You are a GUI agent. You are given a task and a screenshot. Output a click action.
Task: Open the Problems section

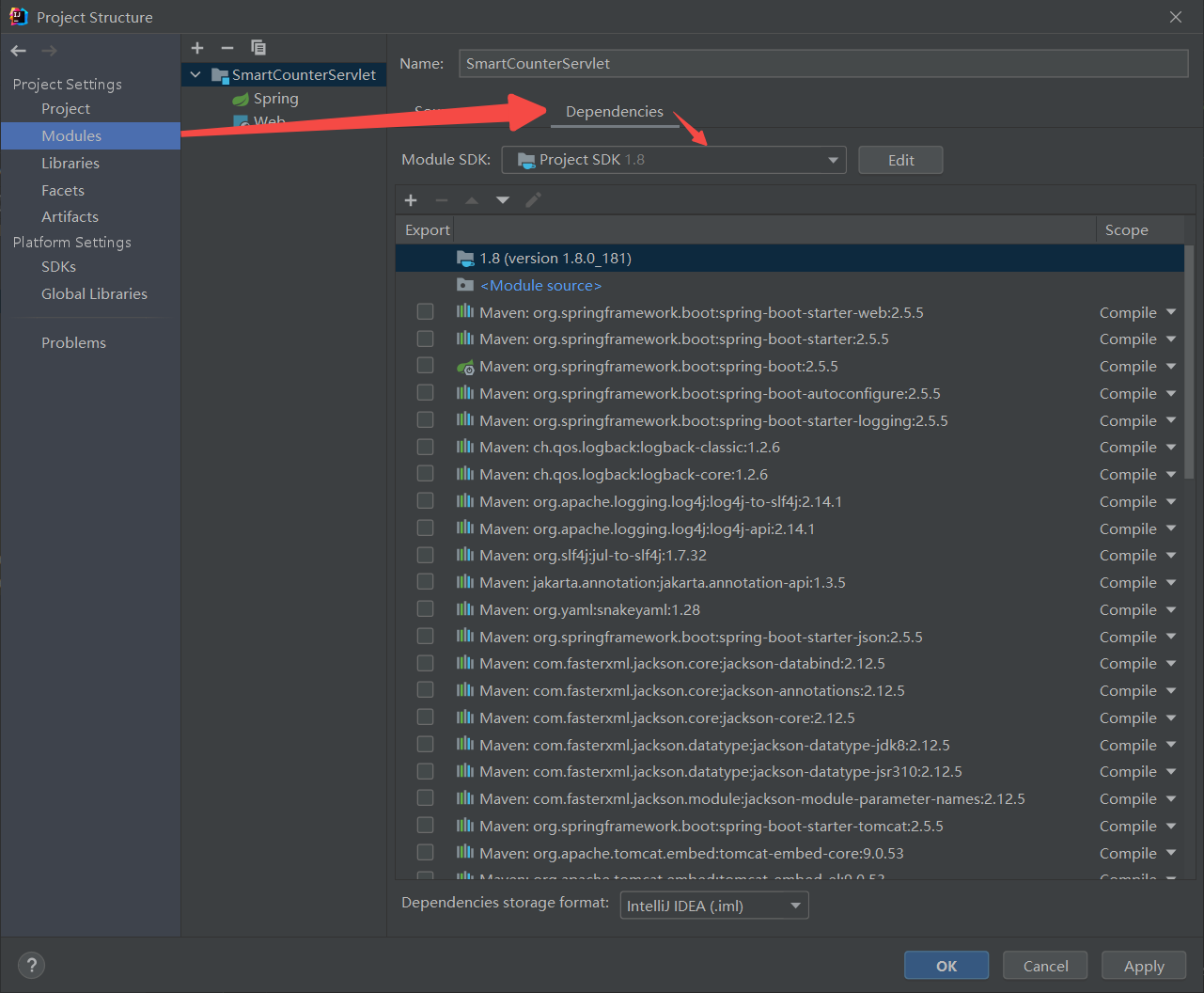(73, 342)
